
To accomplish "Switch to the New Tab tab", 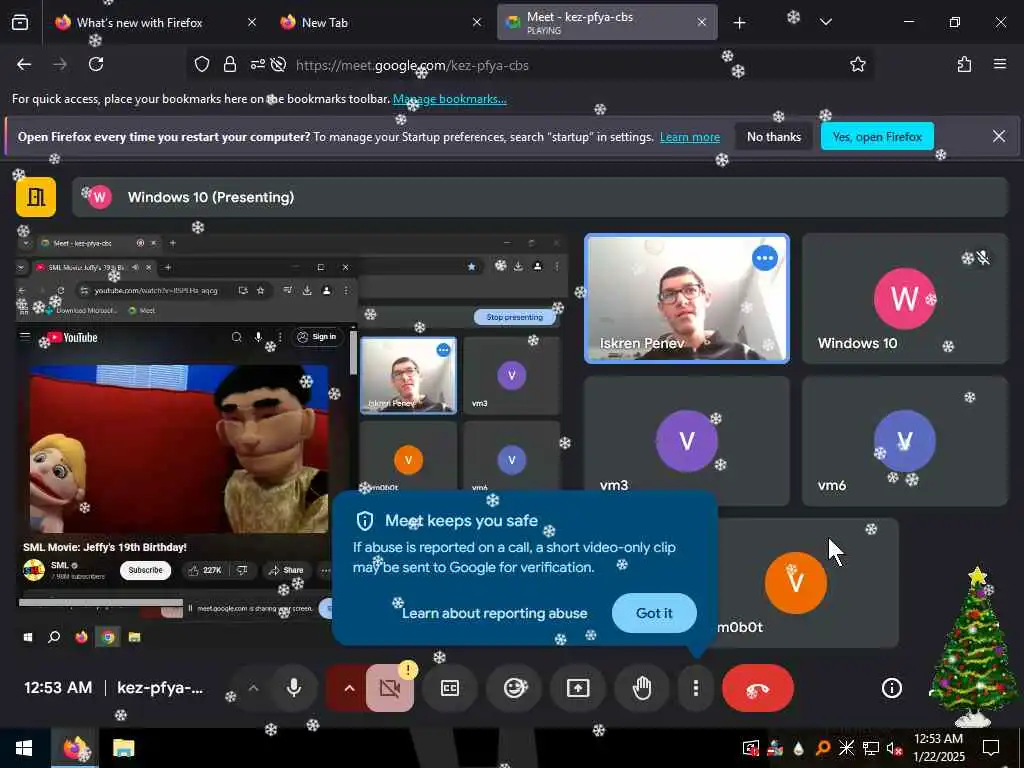I will tap(325, 22).
